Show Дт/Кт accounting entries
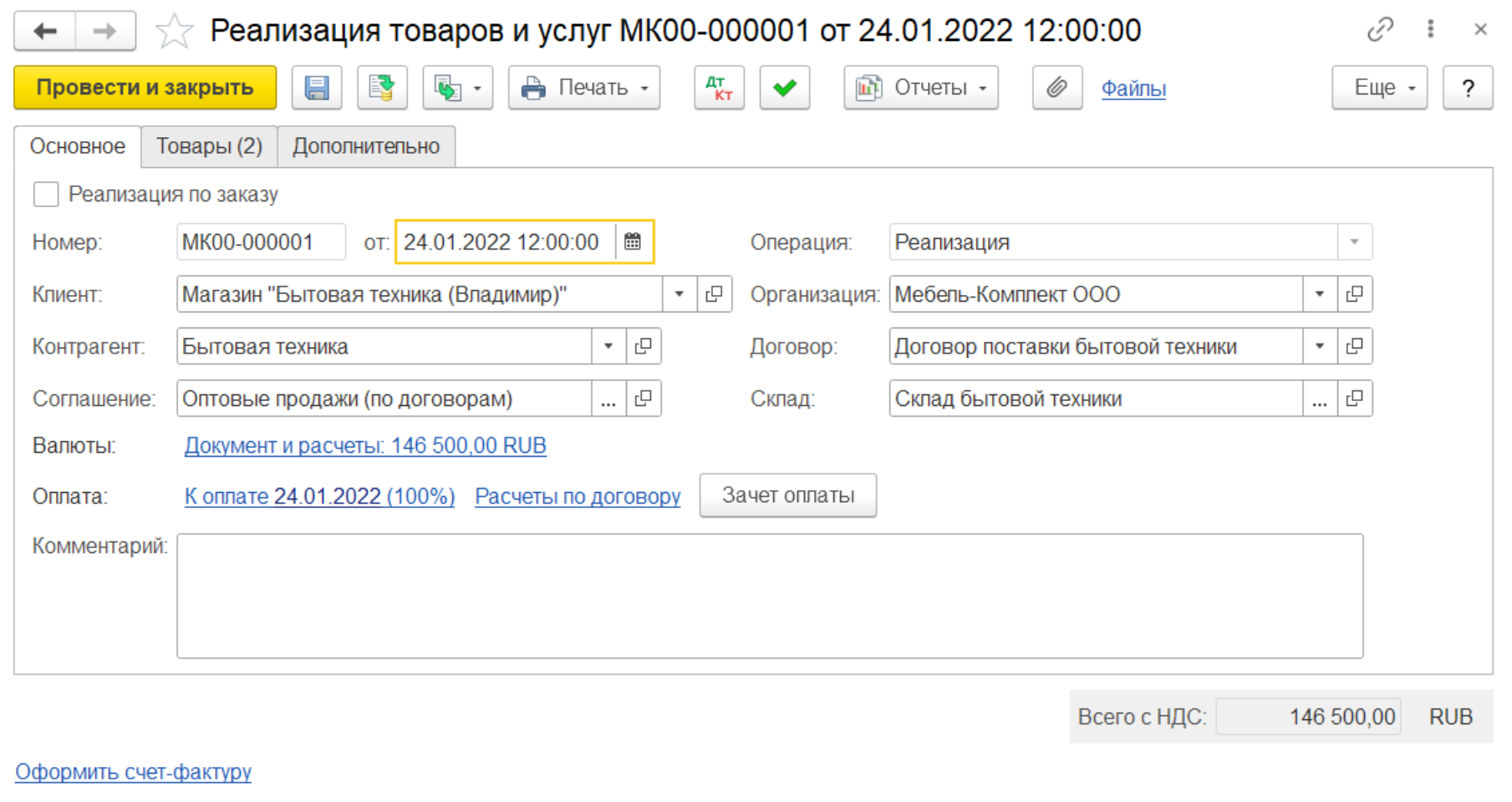The image size is (1512, 802). point(719,88)
